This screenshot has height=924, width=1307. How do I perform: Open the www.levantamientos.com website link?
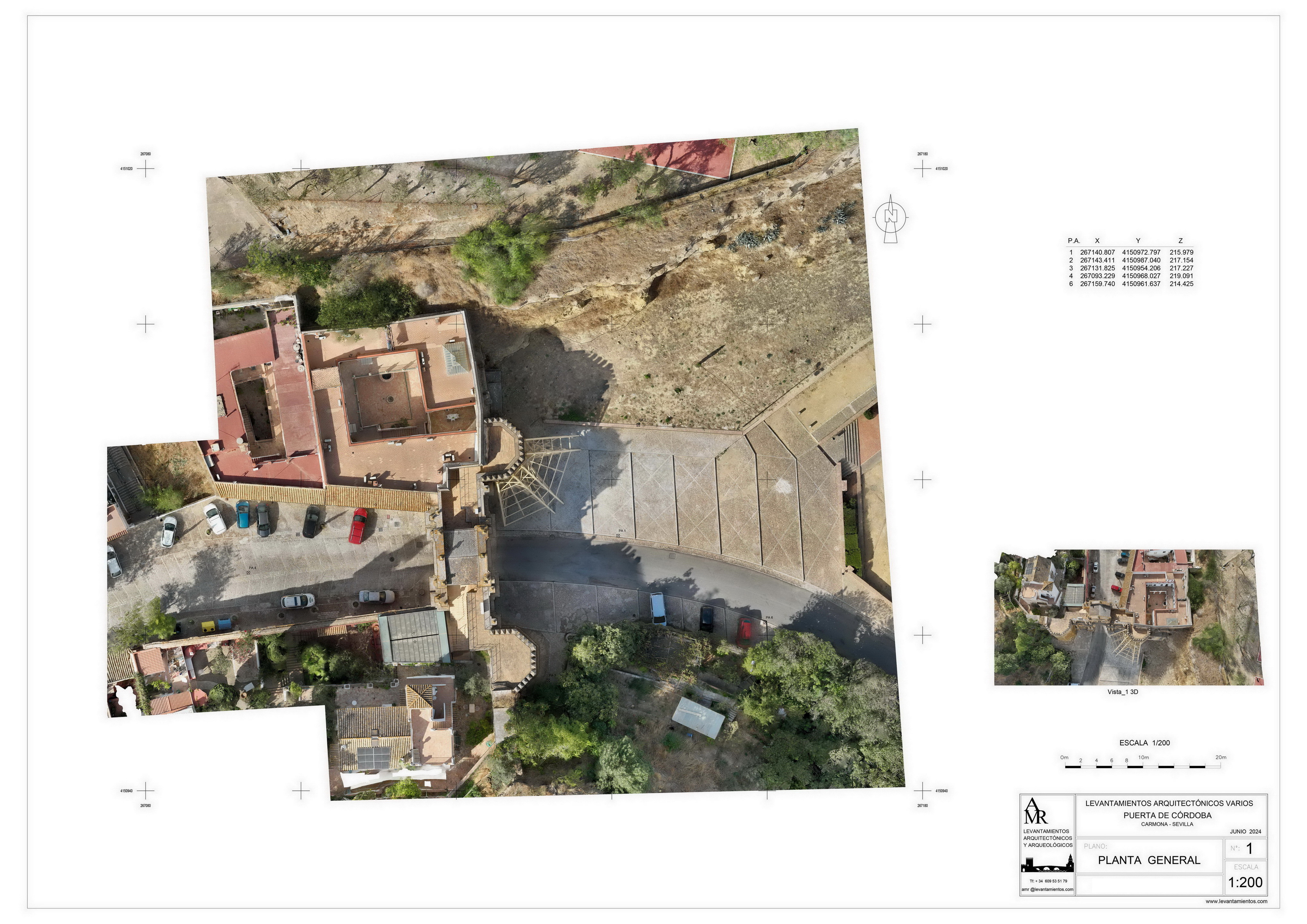pyautogui.click(x=1236, y=902)
